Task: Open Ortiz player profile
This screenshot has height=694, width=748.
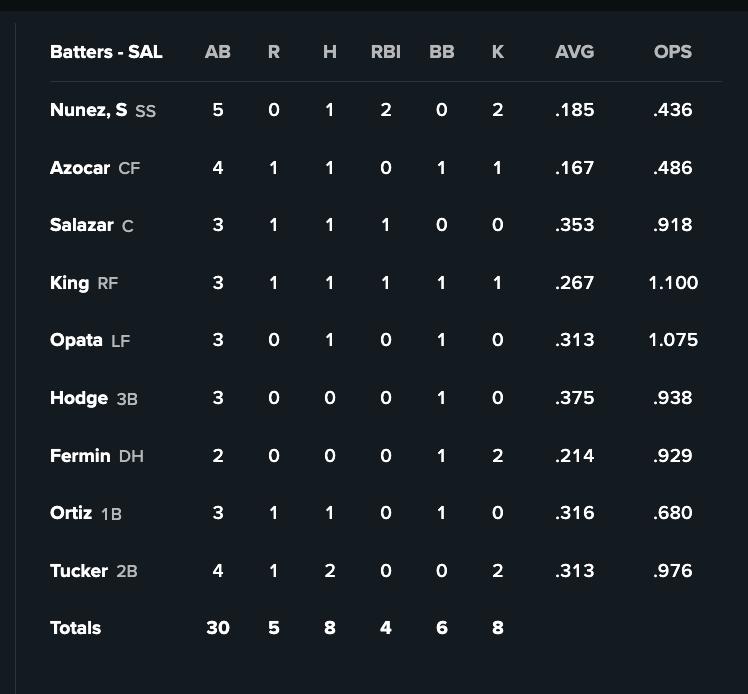Action: 71,513
